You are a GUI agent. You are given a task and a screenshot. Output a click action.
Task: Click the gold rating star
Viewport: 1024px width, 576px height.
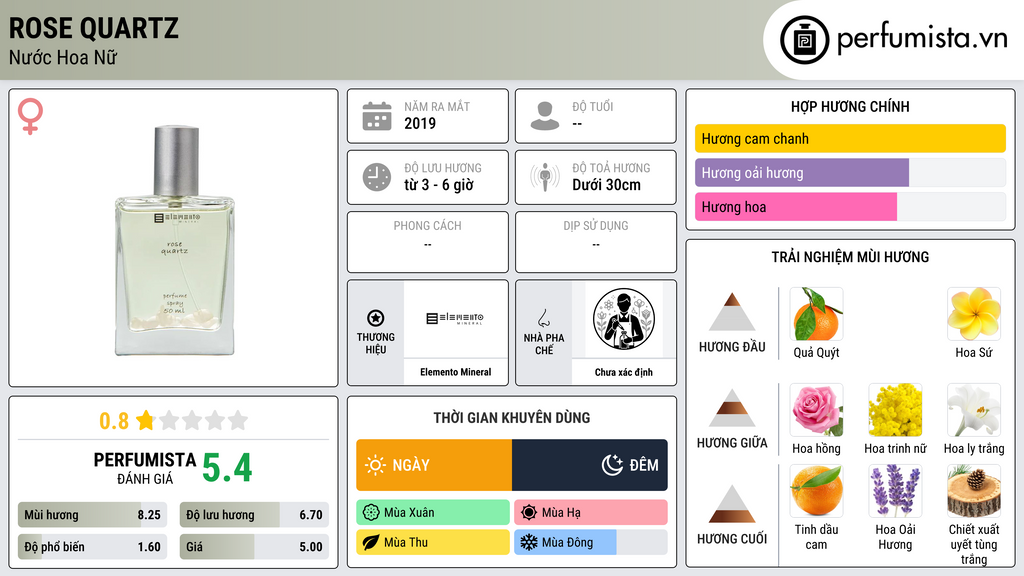click(145, 420)
